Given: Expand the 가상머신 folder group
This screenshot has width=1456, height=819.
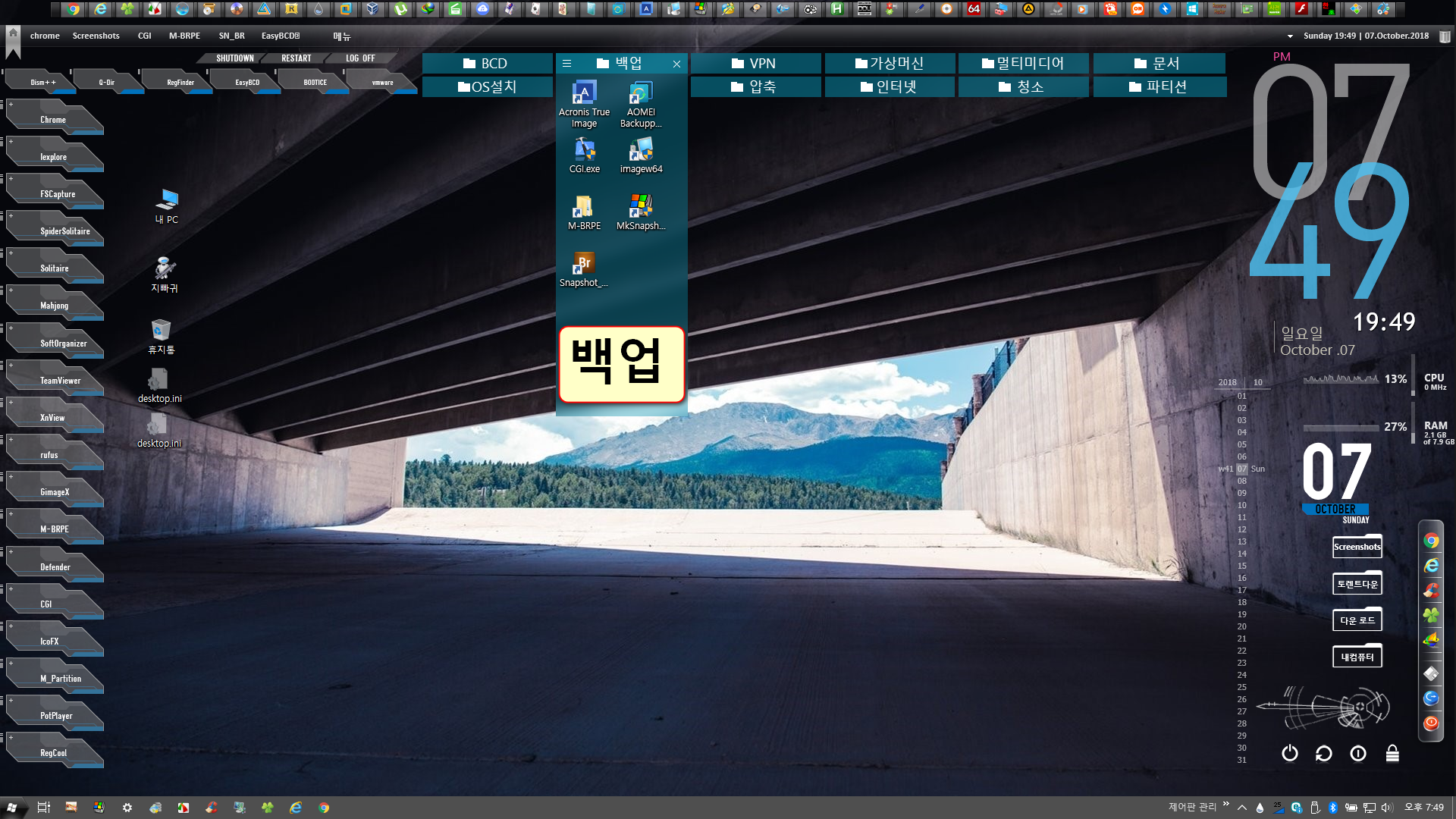Looking at the screenshot, I should click(890, 64).
